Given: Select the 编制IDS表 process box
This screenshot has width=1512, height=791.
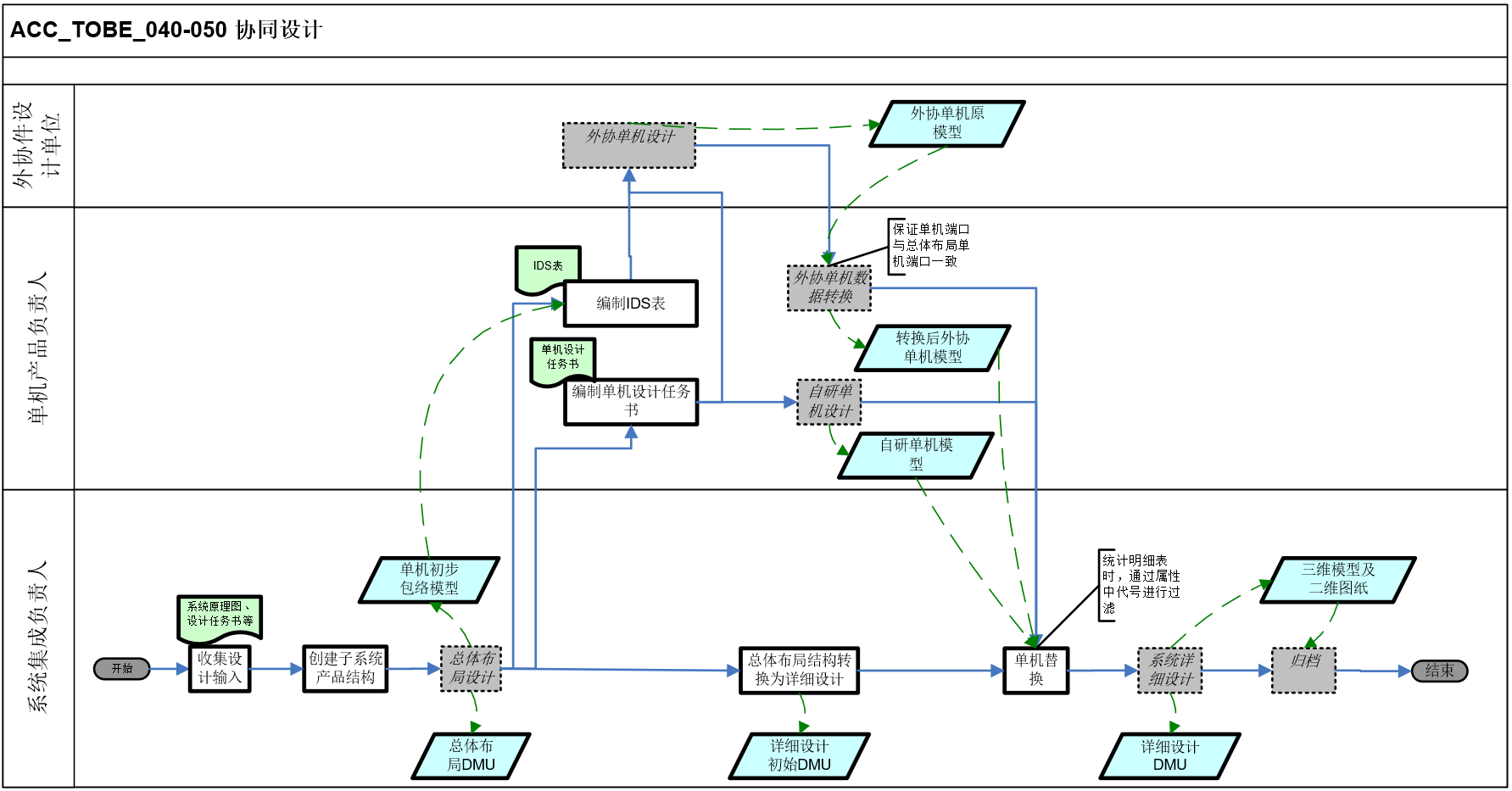Looking at the screenshot, I should point(630,304).
